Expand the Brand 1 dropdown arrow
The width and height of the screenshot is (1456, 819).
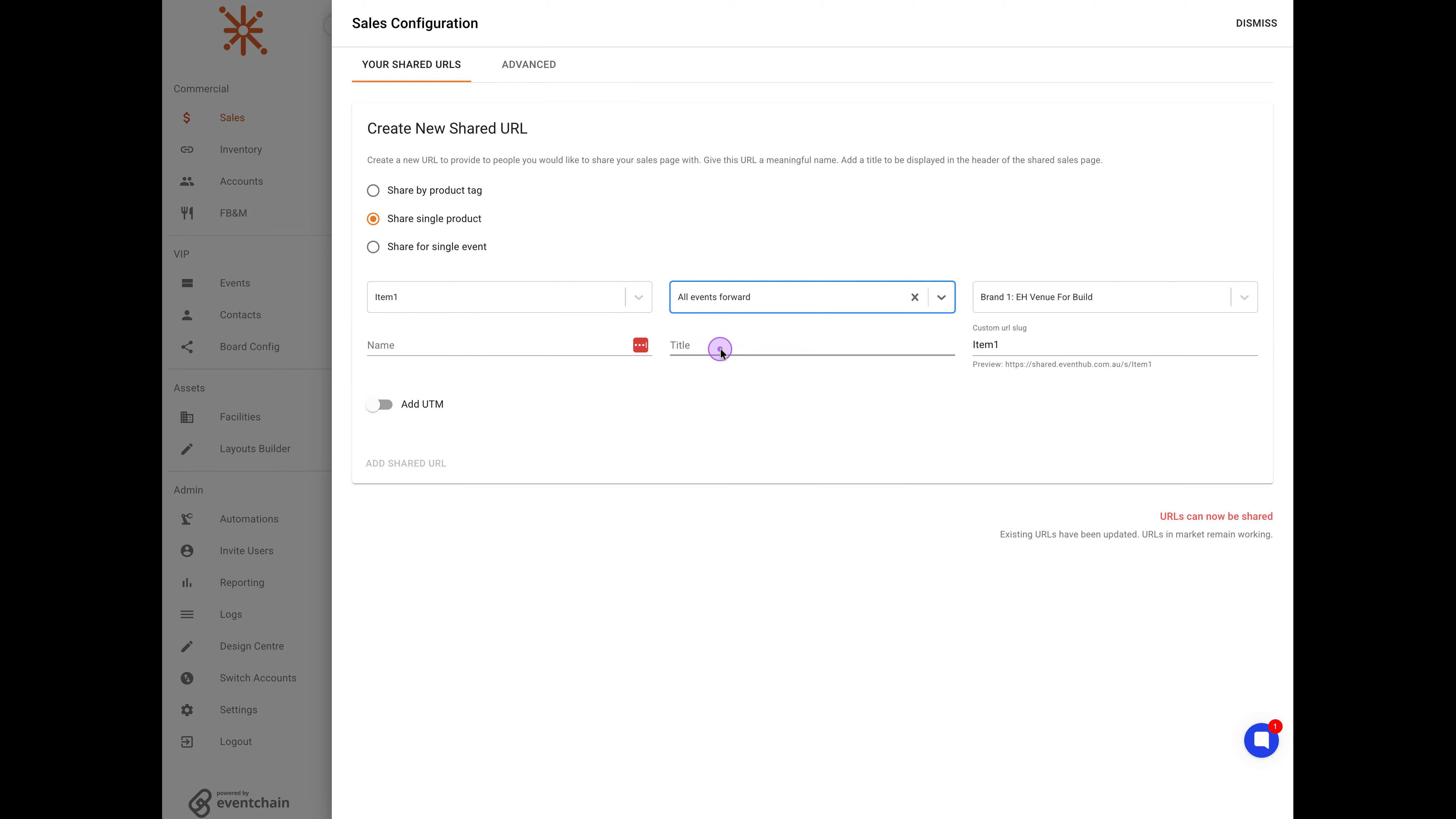click(x=1244, y=297)
